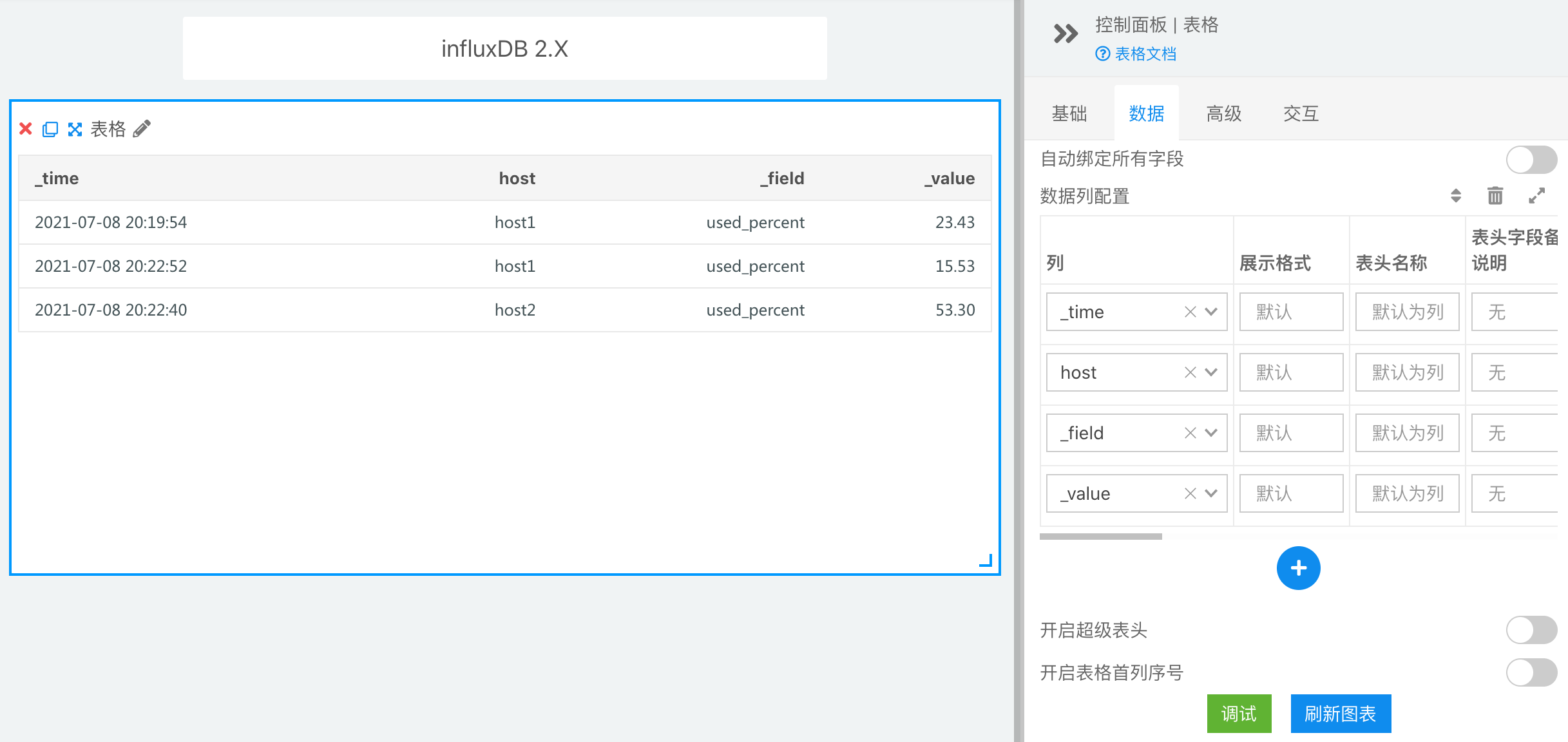Click the horizontal scrollbar under column config
Image resolution: width=1568 pixels, height=742 pixels.
pyautogui.click(x=1101, y=536)
